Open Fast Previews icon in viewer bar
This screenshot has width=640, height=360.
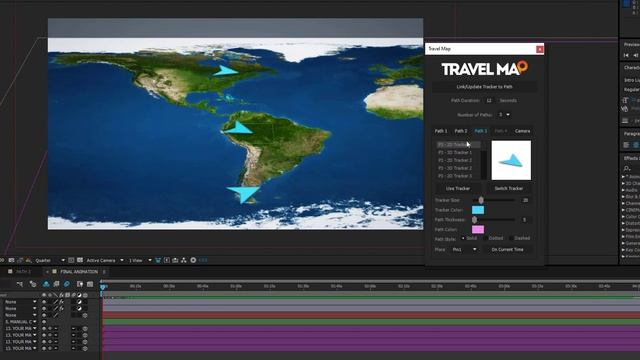click(x=167, y=260)
